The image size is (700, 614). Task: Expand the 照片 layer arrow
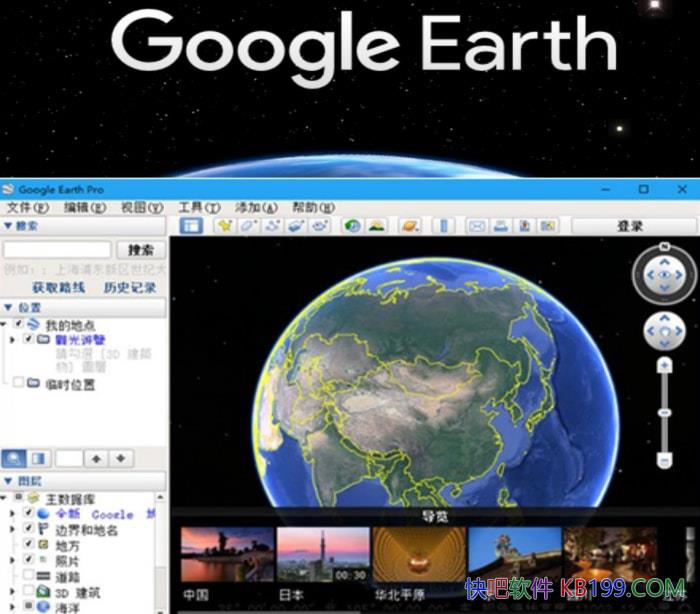tap(12, 560)
